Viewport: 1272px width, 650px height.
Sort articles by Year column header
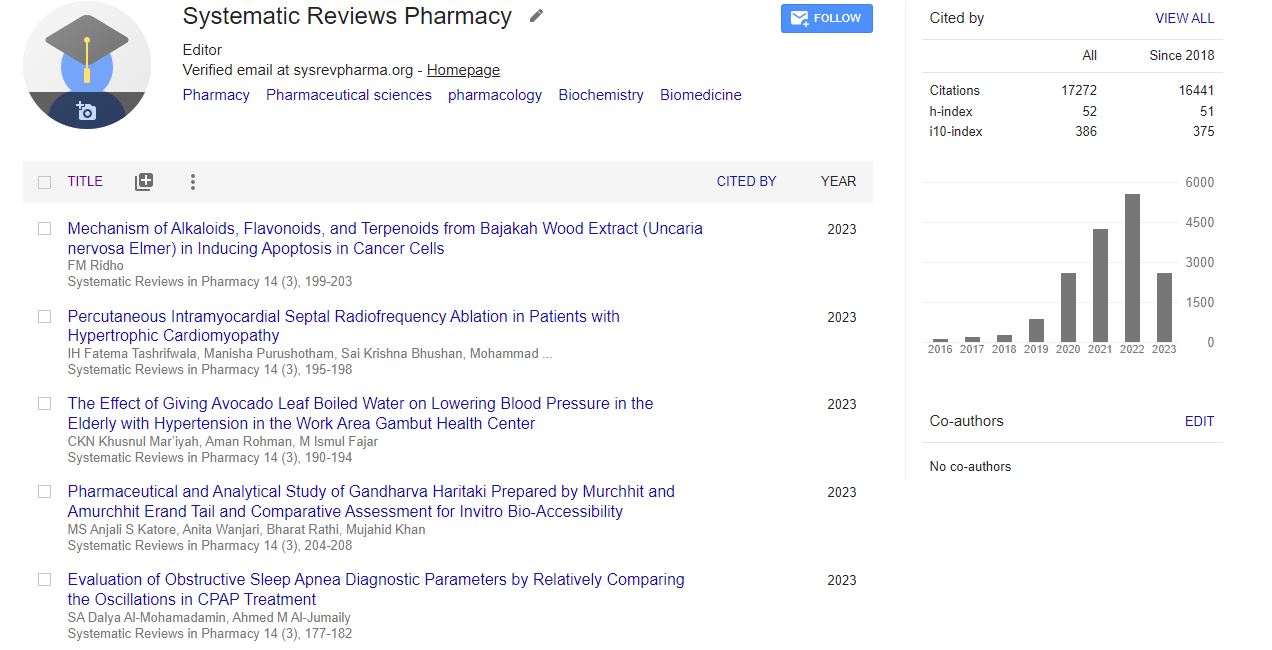tap(838, 182)
